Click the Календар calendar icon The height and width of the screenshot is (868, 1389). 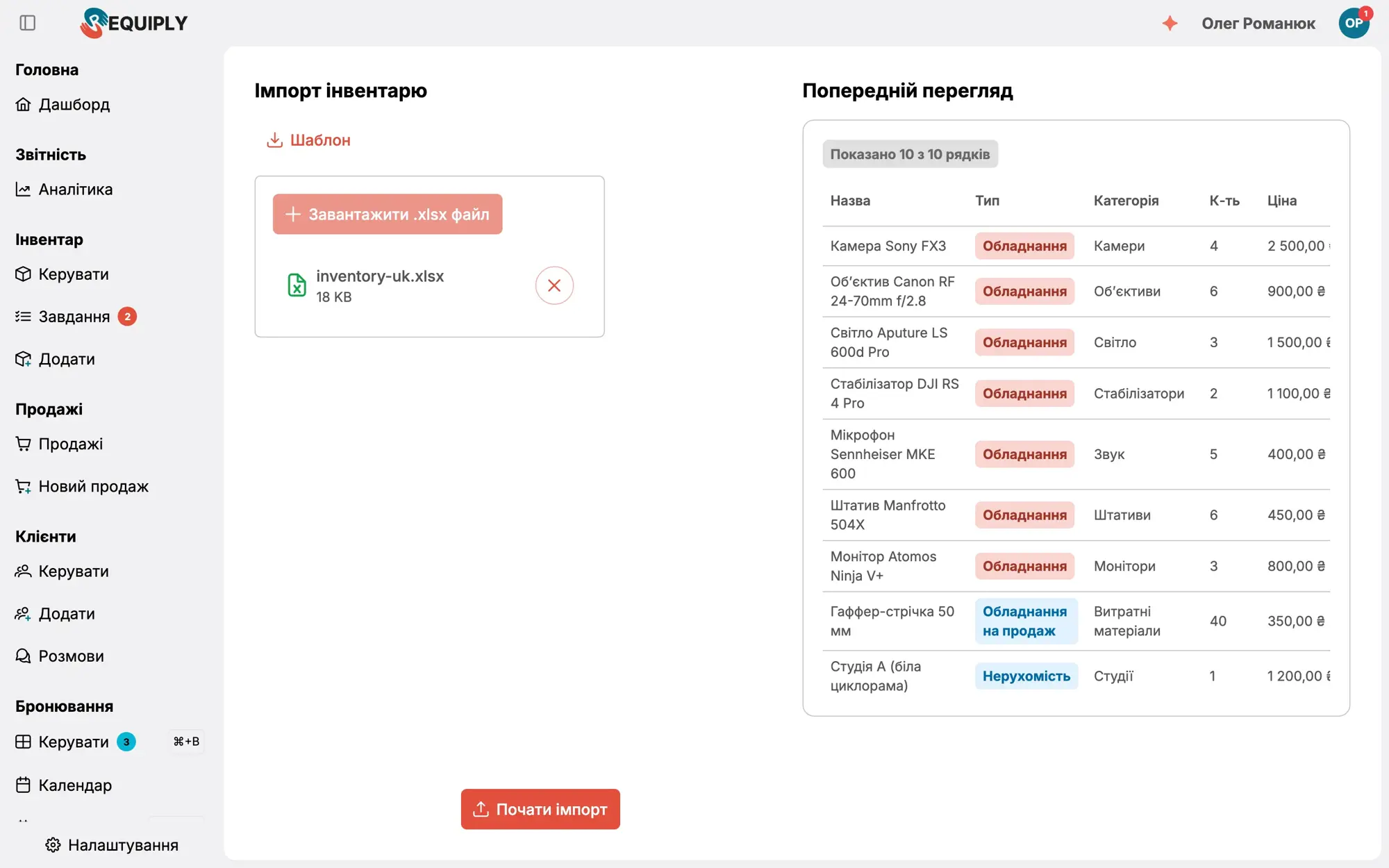[x=24, y=785]
